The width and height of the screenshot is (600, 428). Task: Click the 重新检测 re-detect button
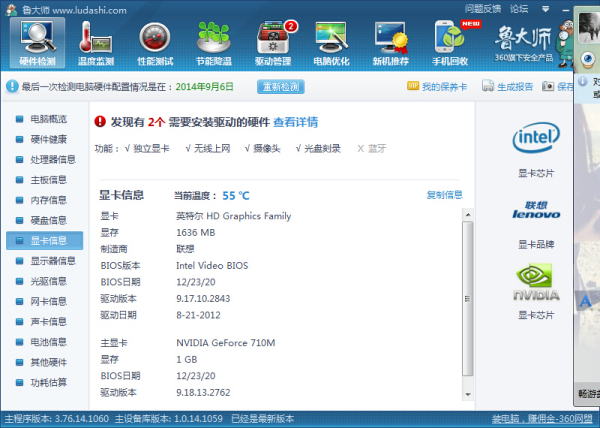(x=280, y=86)
